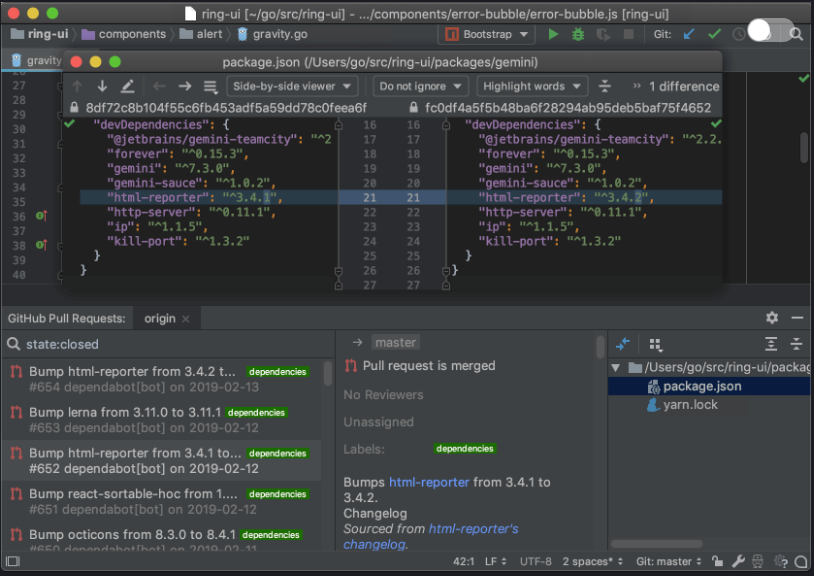
Task: Click the master target branch label
Action: tap(396, 342)
